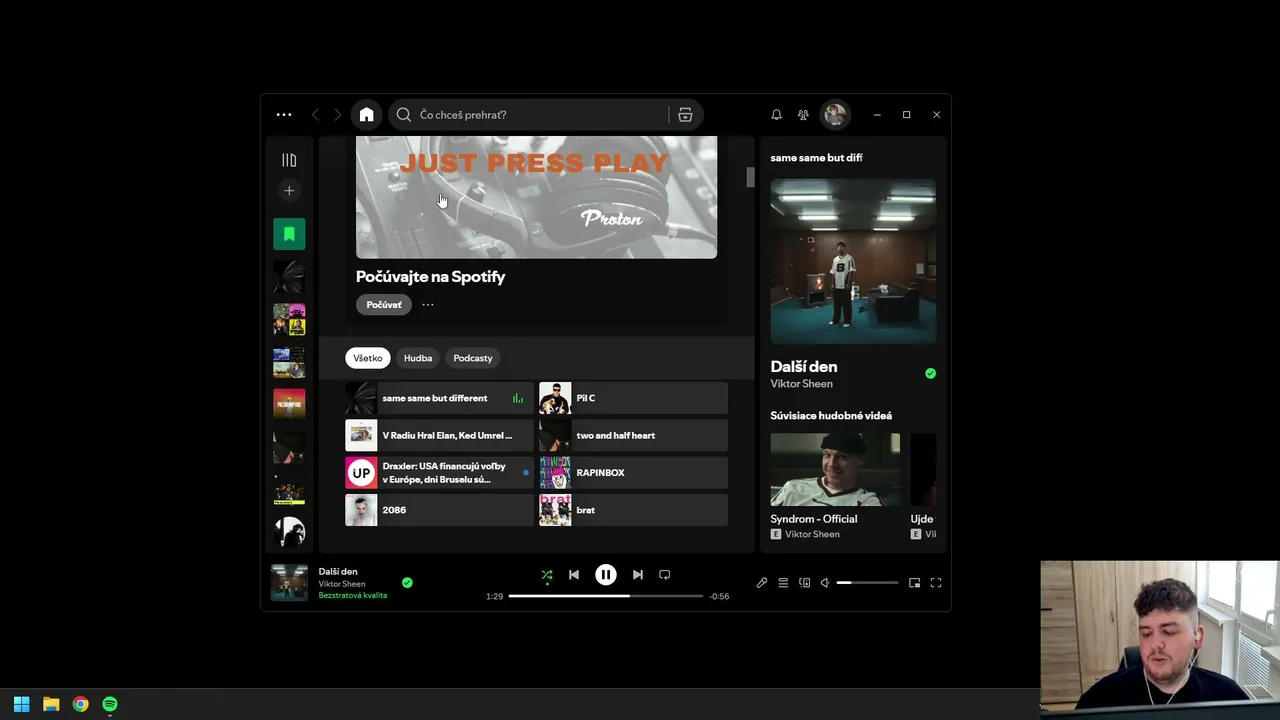Click the main content vertical scrollbar
The height and width of the screenshot is (720, 1280).
pyautogui.click(x=749, y=178)
